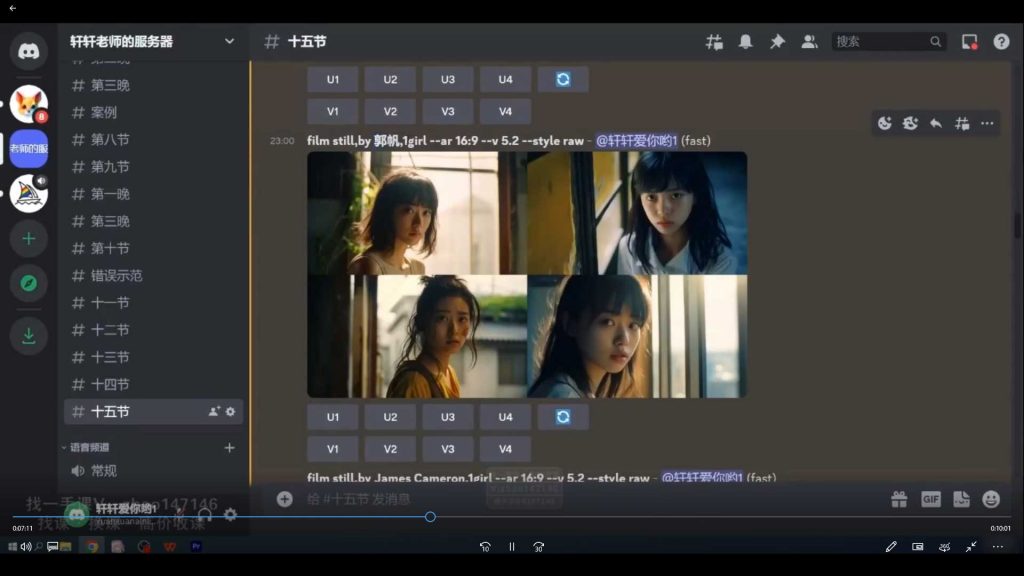The height and width of the screenshot is (576, 1024).
Task: Add a reaction to the message
Action: pyautogui.click(x=884, y=122)
